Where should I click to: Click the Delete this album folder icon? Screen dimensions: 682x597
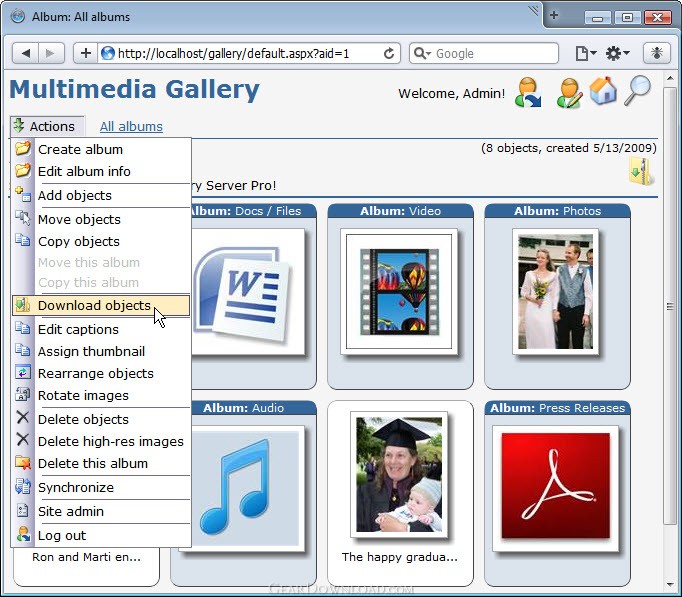coord(23,462)
